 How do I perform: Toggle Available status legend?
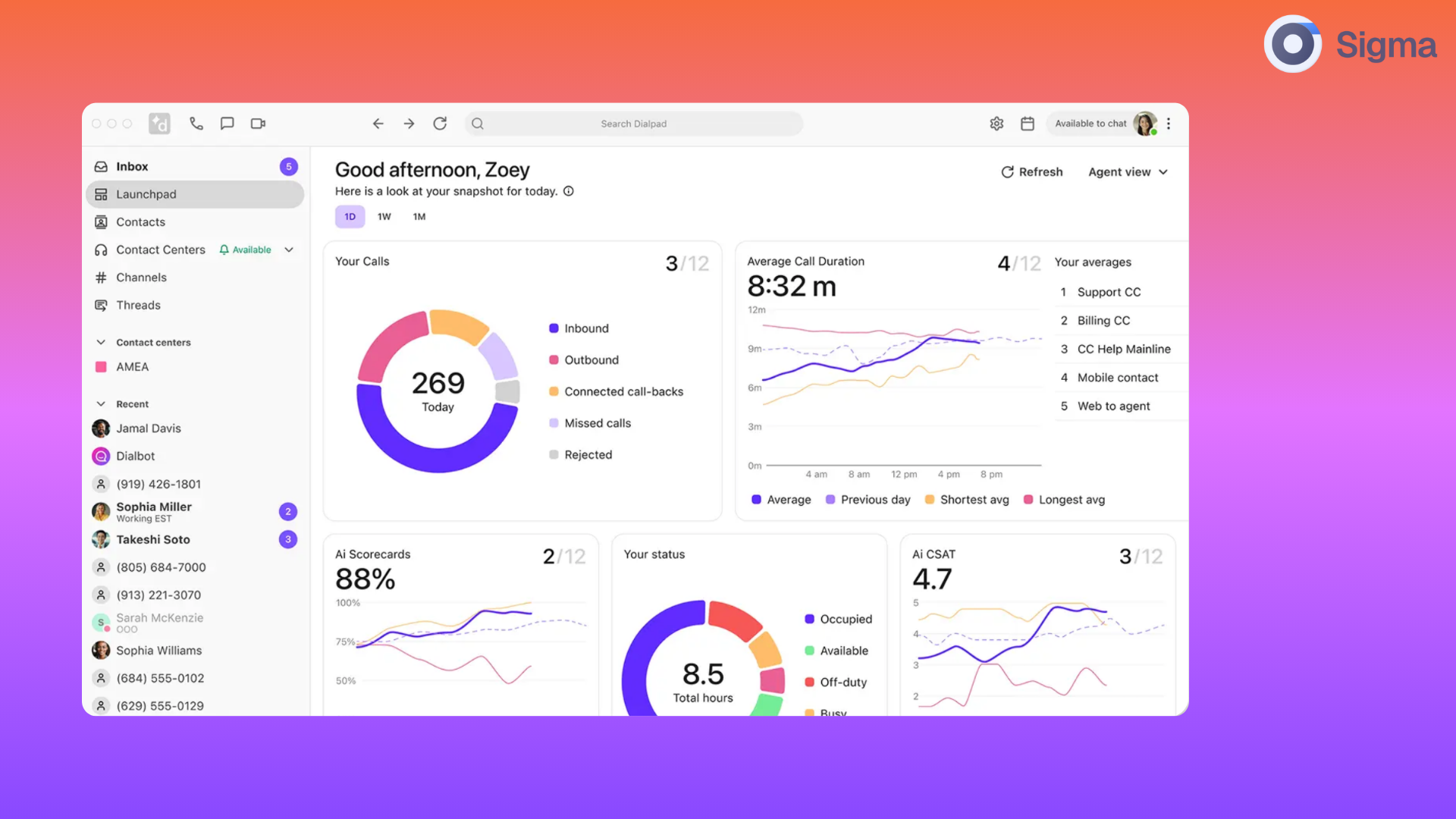coord(836,651)
